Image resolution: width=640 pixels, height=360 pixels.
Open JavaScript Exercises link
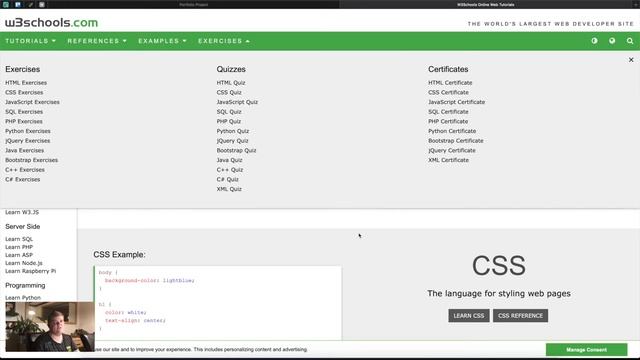click(x=32, y=102)
